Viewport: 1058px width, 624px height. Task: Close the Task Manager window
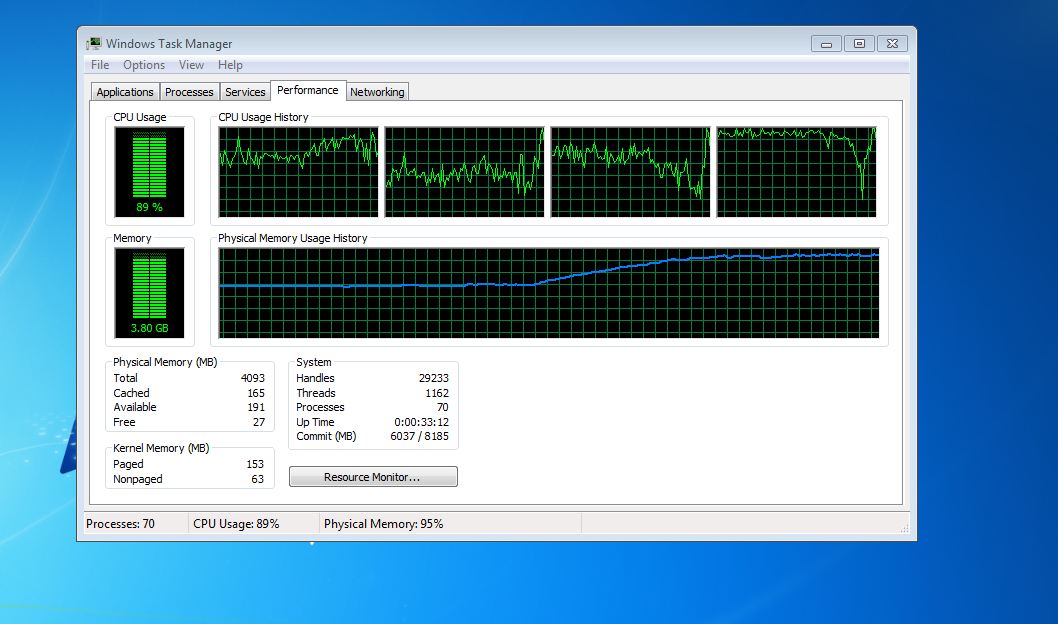(892, 44)
